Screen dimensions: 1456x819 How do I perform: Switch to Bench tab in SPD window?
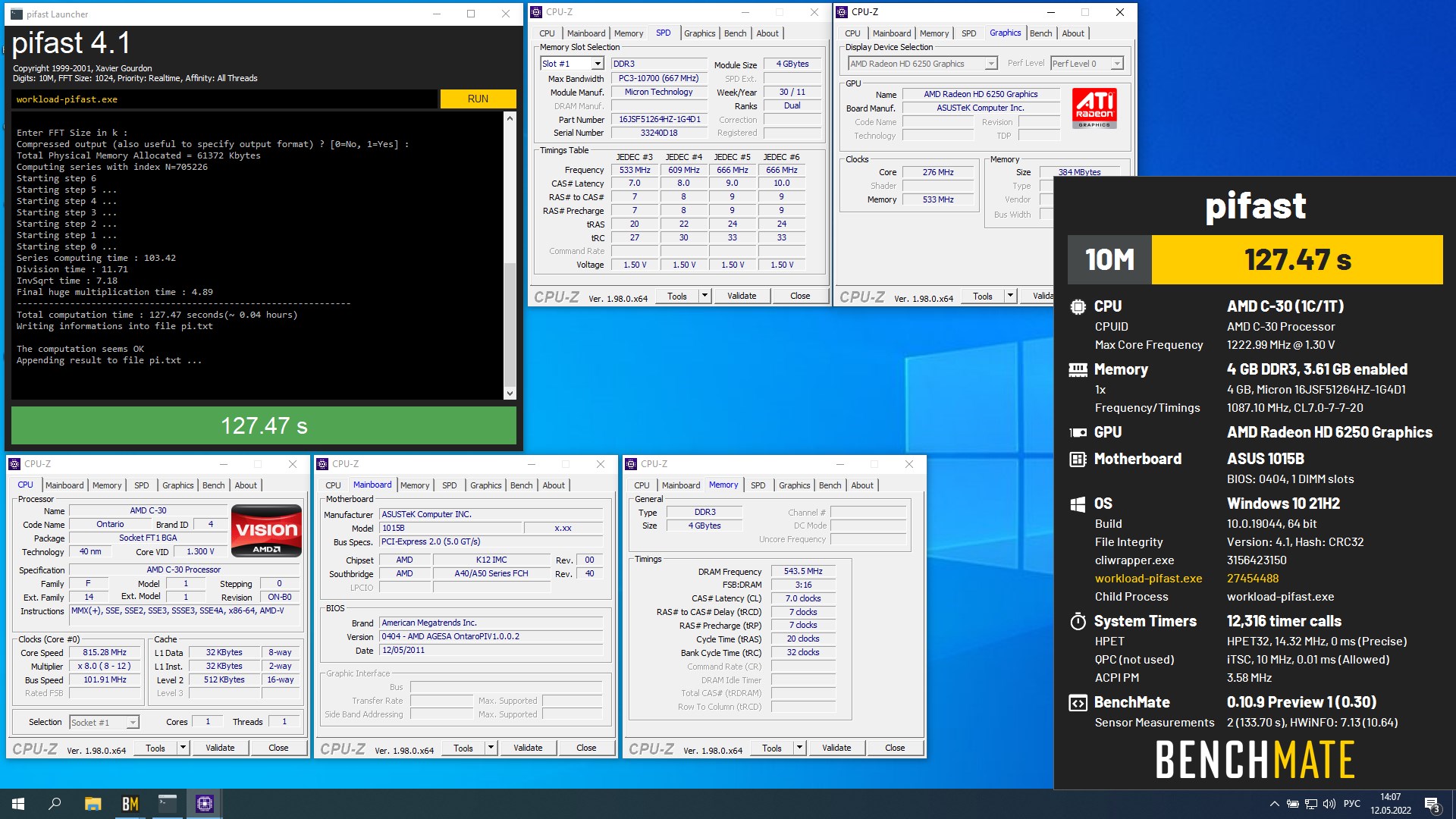point(735,33)
